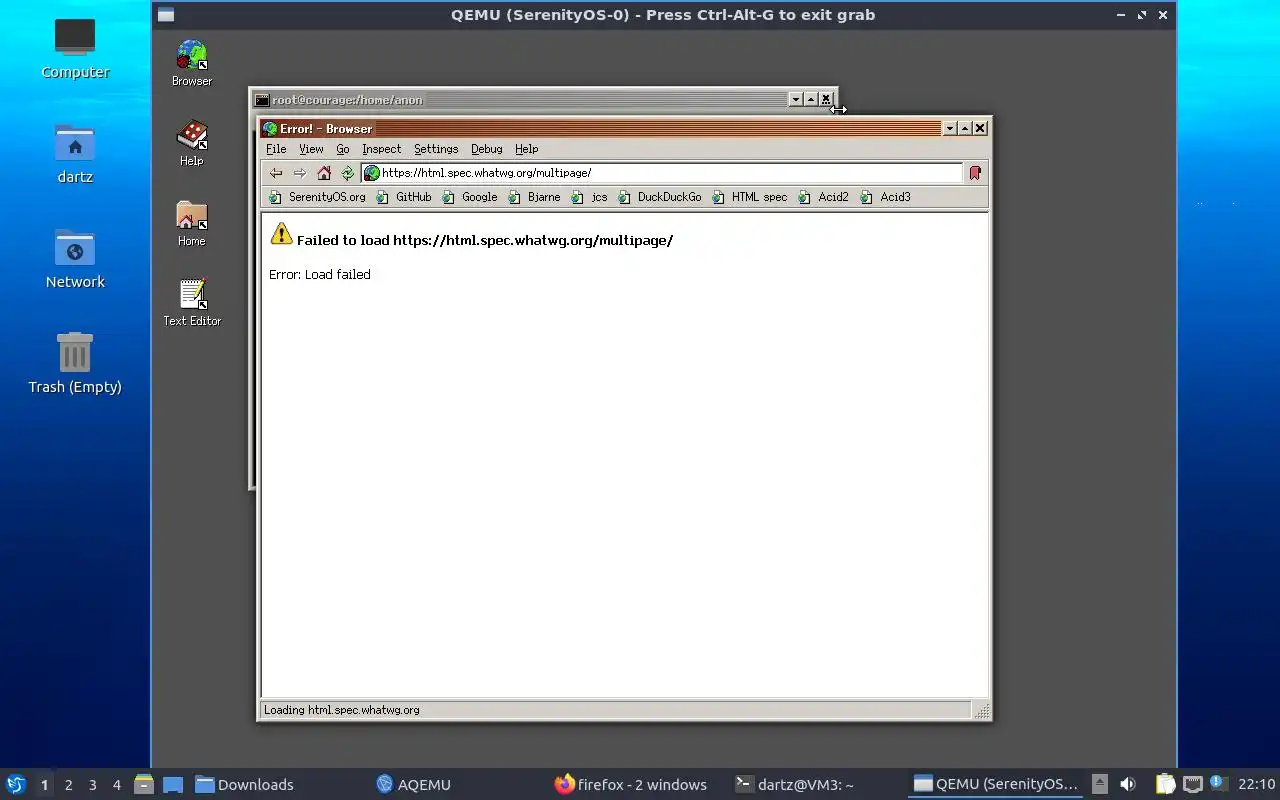Click the network connection tray icon

pos(1192,784)
